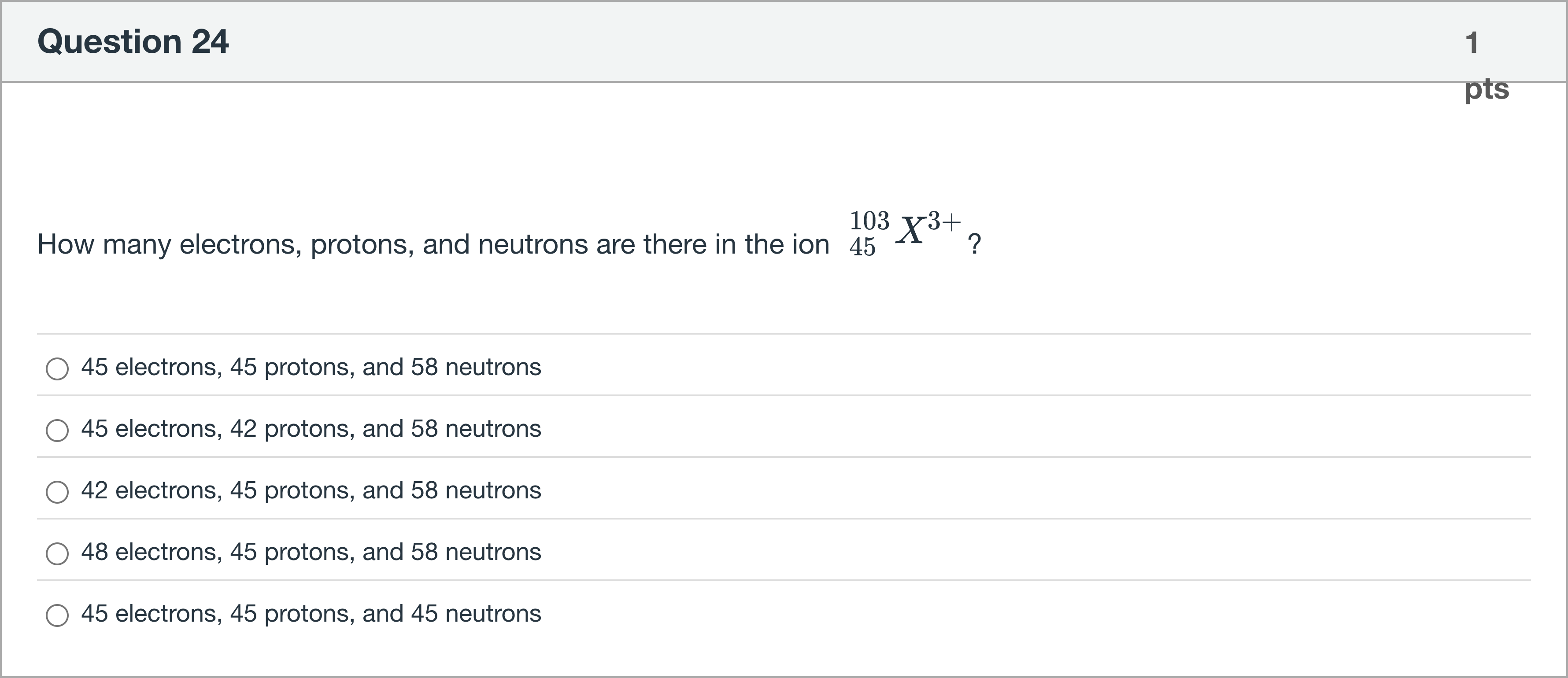Click the italic X element symbol in the ion
1568x678 pixels.
[910, 231]
